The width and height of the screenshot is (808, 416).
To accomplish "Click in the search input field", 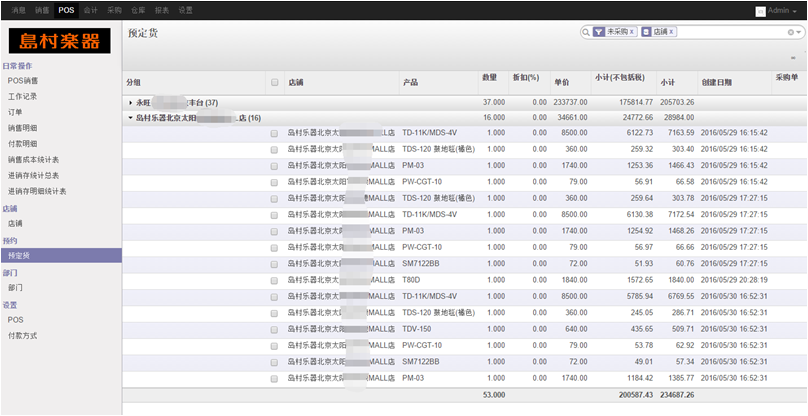I will point(732,32).
